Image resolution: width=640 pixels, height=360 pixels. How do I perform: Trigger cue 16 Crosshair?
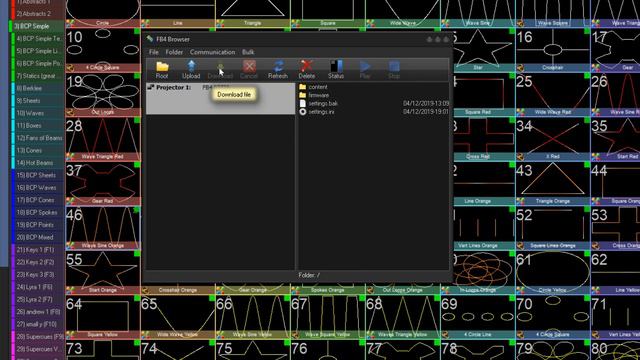[553, 50]
